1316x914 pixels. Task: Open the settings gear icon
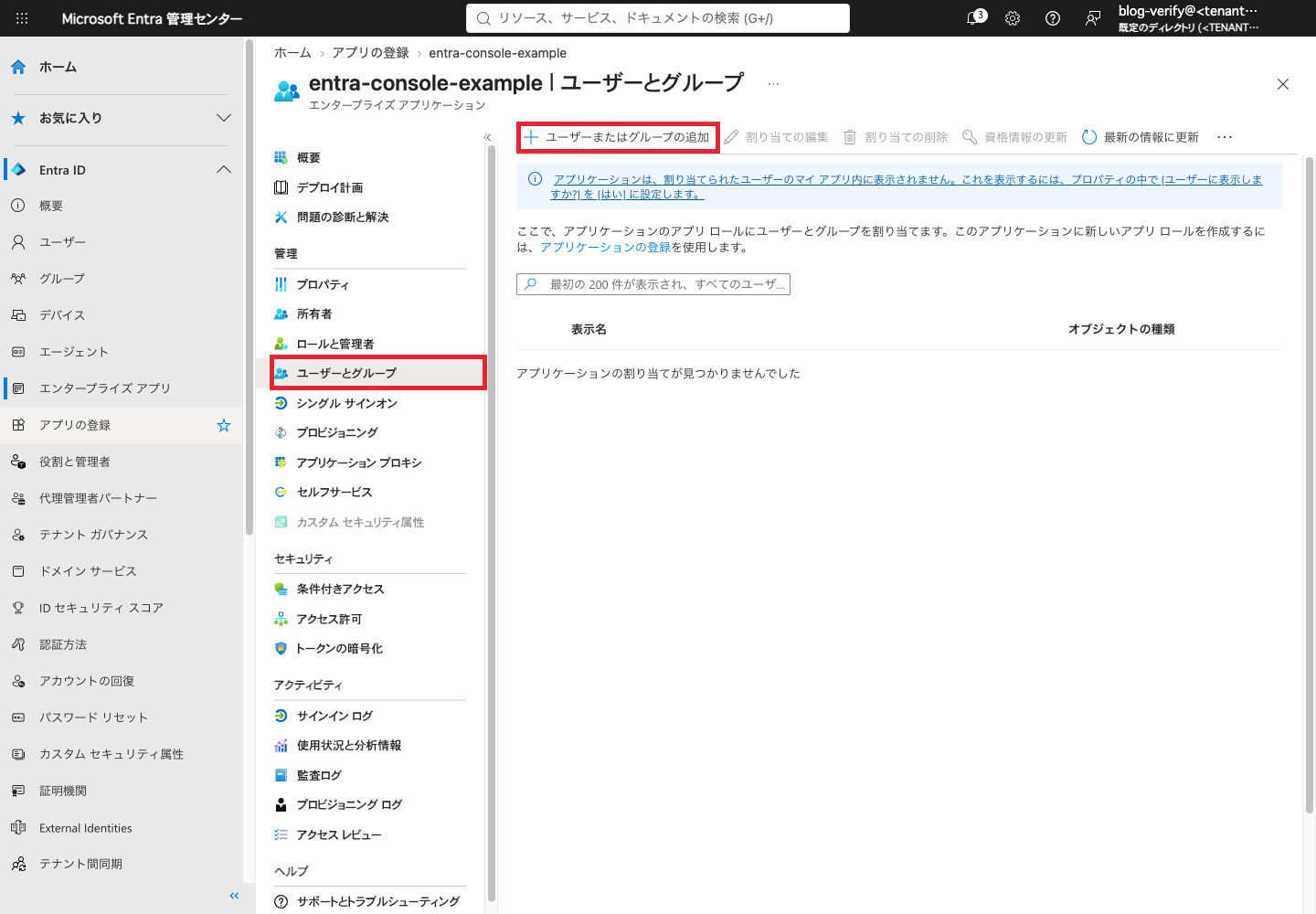point(1013,18)
